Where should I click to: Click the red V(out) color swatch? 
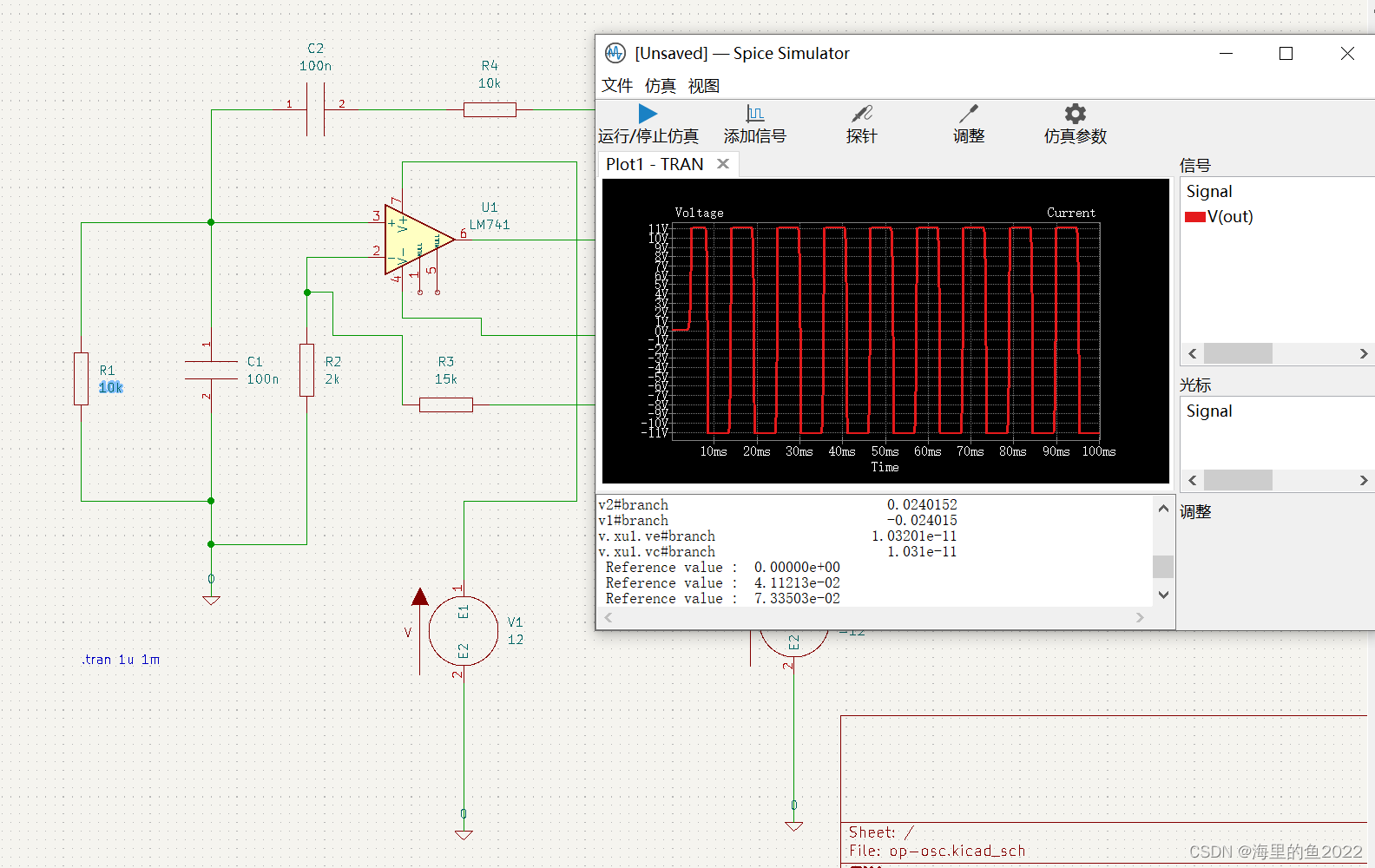(1194, 217)
